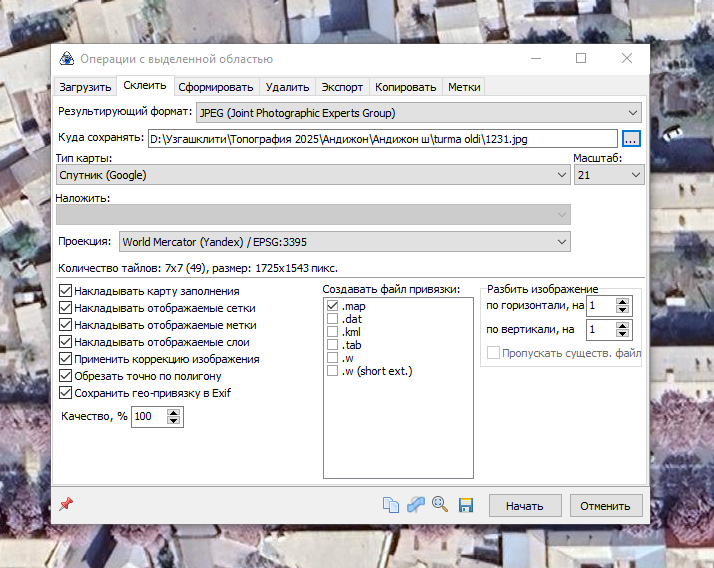Enable the .kml binding file checkbox
714x568 pixels.
(x=332, y=332)
